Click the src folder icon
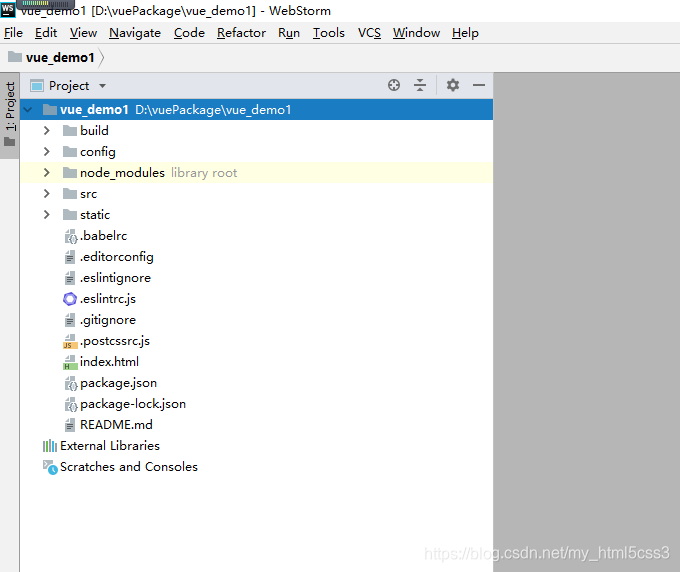This screenshot has height=572, width=680. [70, 193]
